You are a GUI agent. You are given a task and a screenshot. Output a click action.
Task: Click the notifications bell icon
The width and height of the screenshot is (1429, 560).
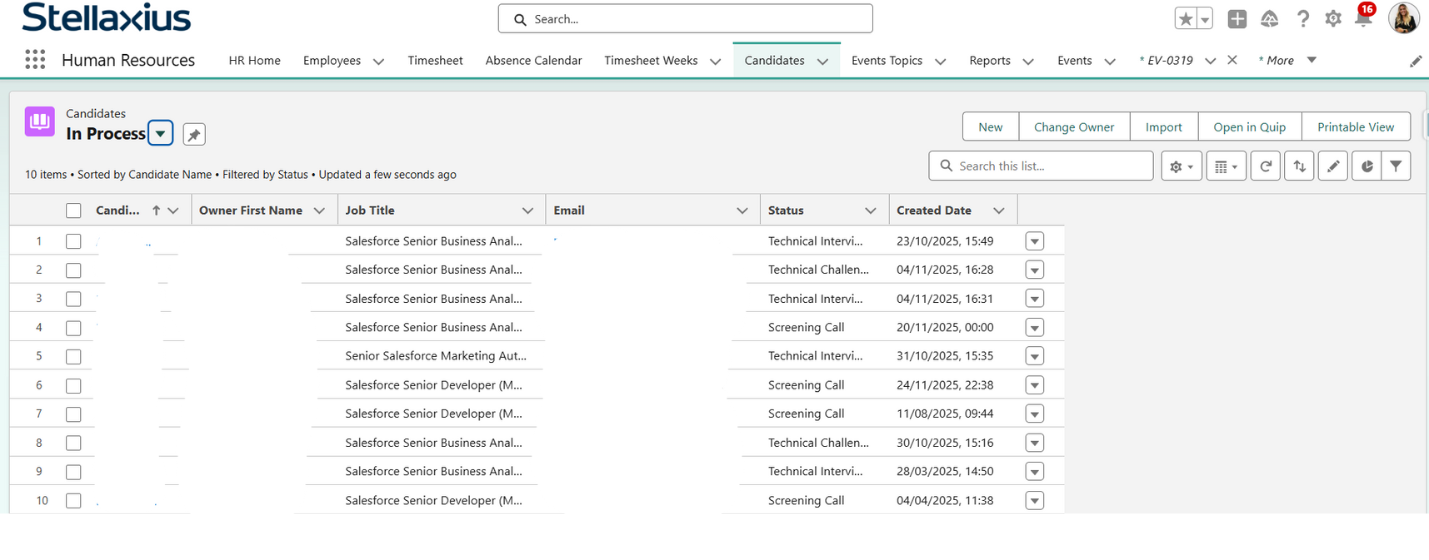[1363, 19]
